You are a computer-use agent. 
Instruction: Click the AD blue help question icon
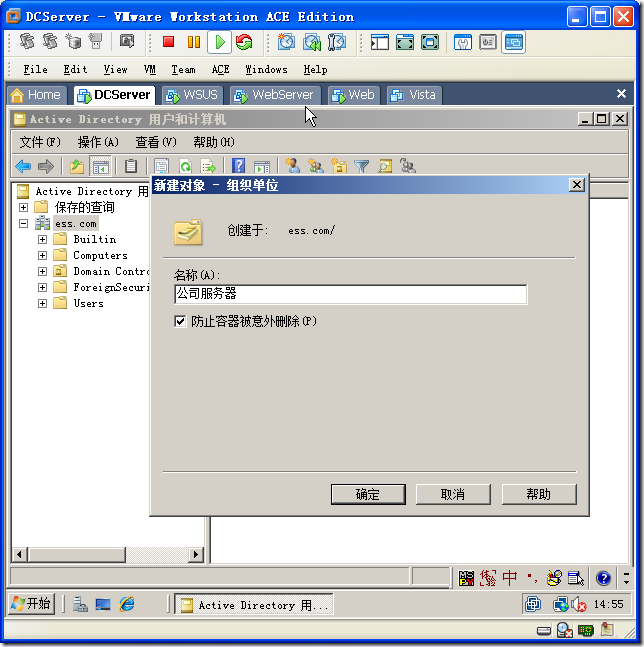238,165
